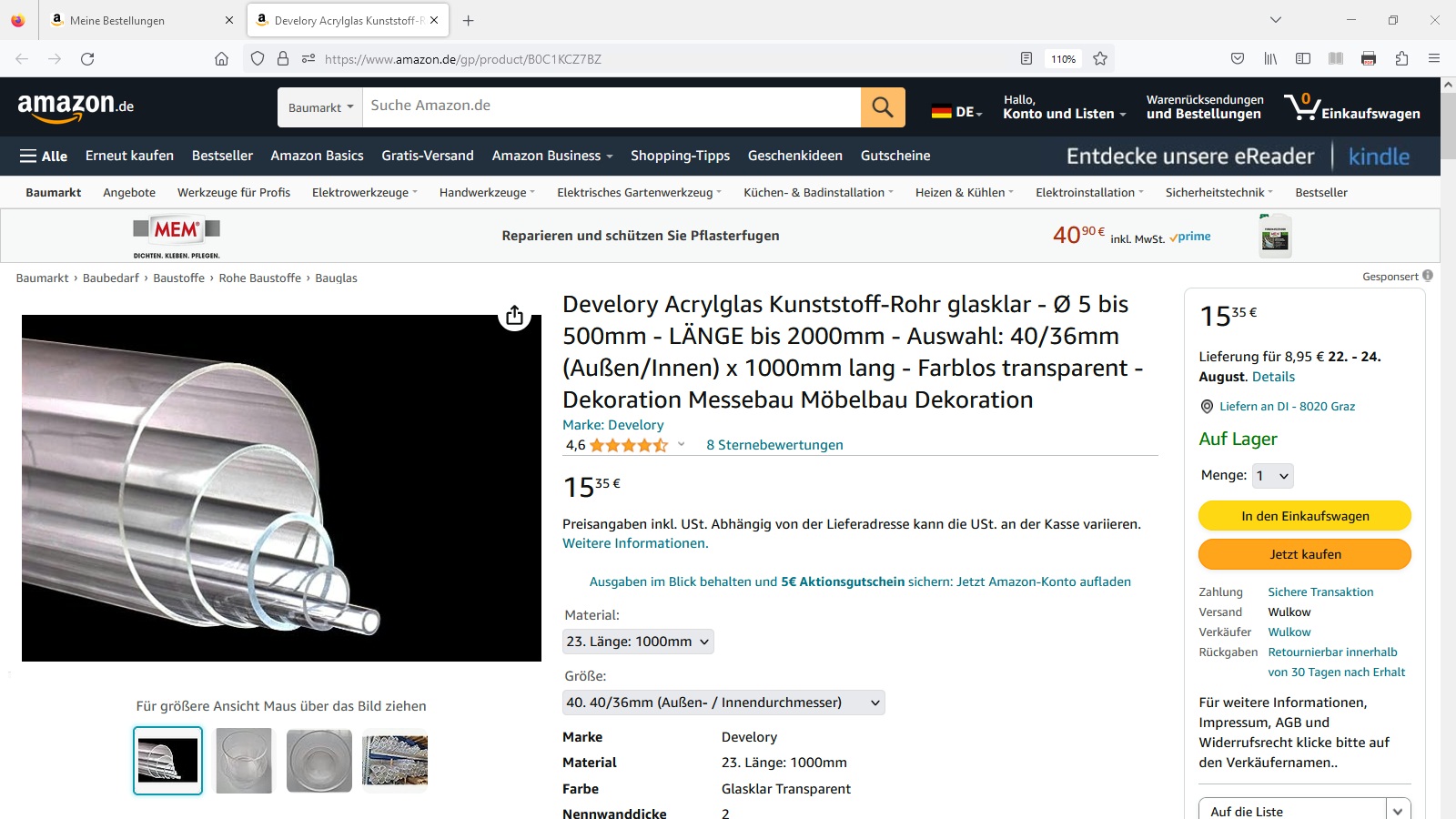Select the second product thumbnail
Screen dimensions: 1456x819
click(244, 761)
